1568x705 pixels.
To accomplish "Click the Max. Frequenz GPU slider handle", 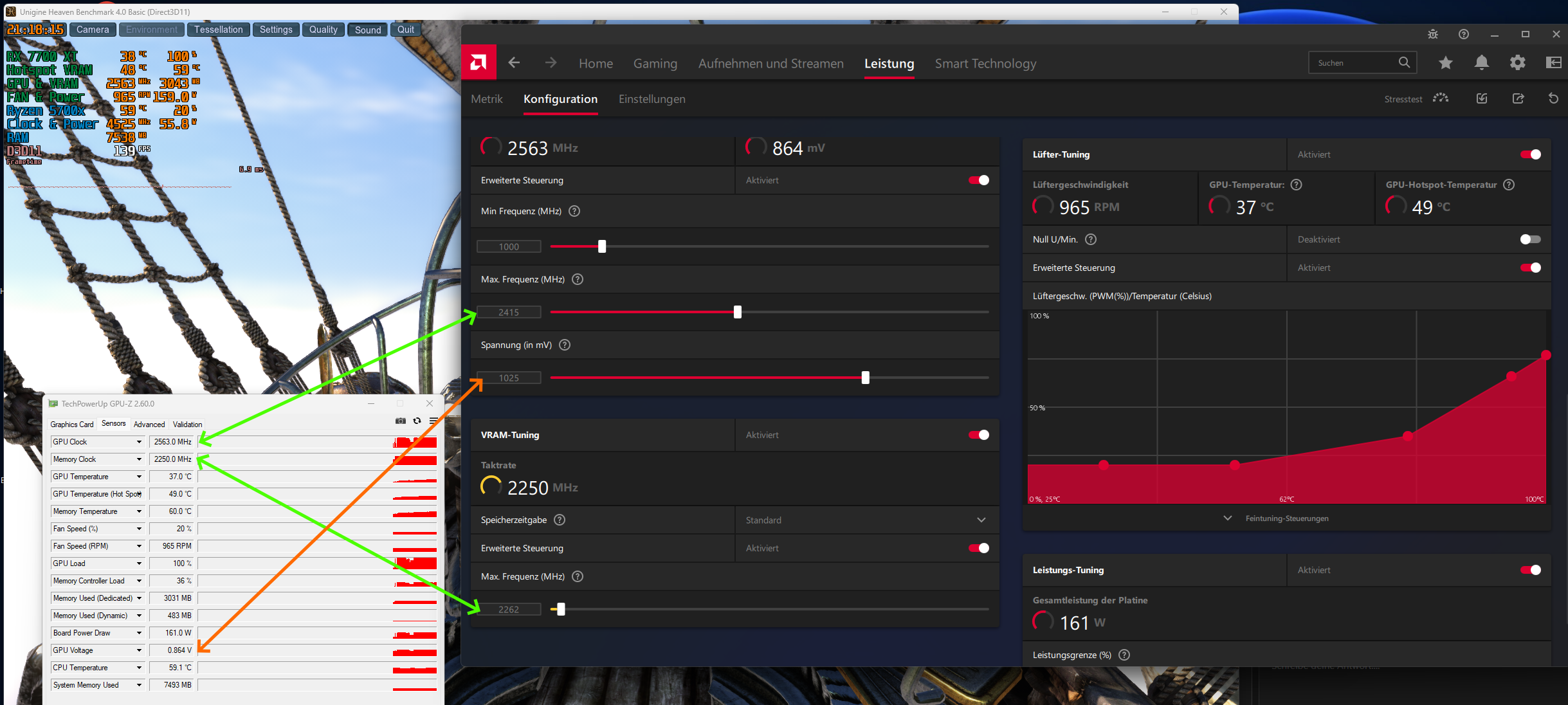I will tap(737, 312).
